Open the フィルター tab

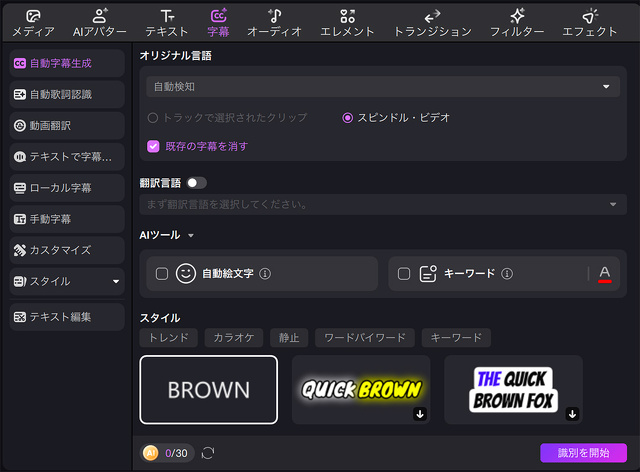point(517,23)
